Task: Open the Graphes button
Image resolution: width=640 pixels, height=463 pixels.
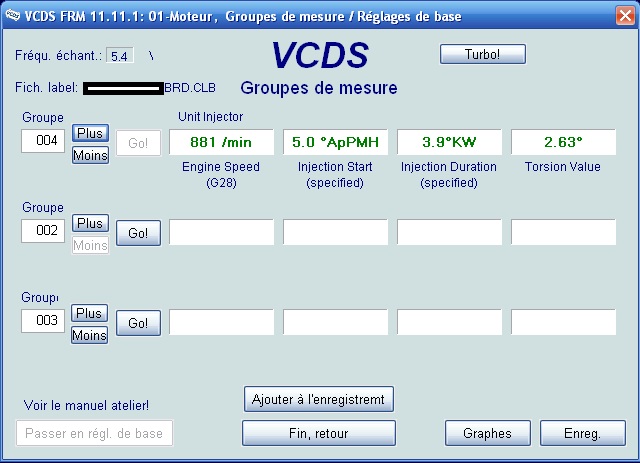Action: (487, 433)
